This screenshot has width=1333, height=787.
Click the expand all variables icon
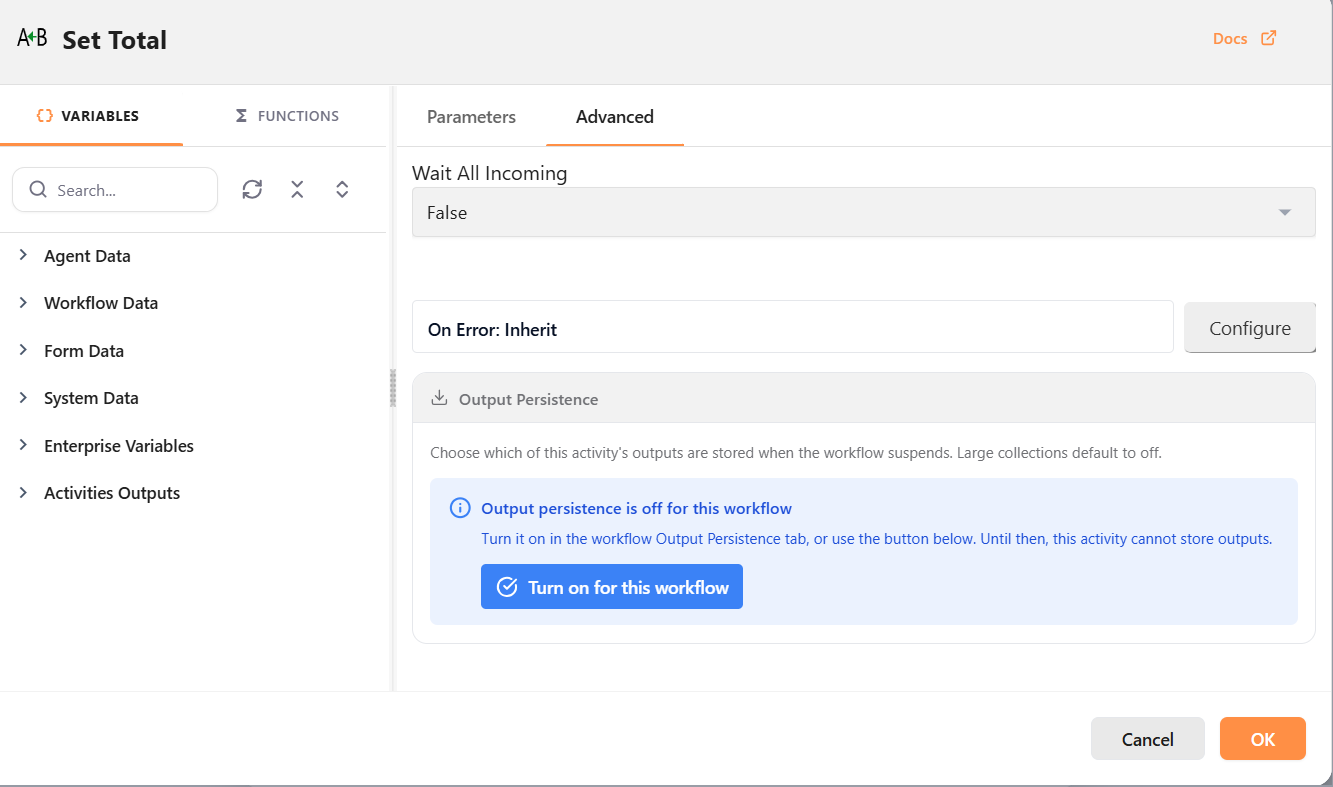[x=342, y=189]
